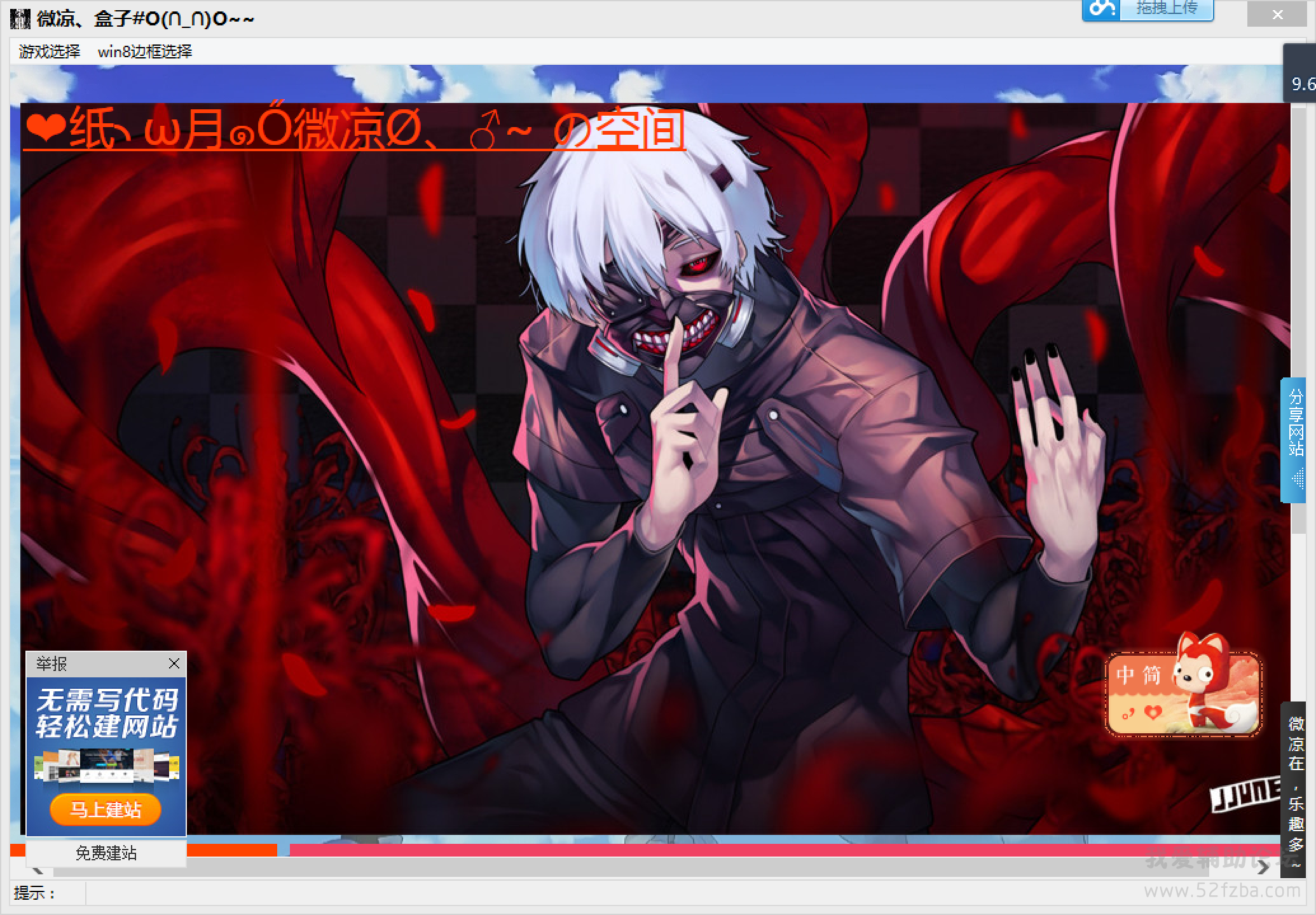The image size is (1316, 915).
Task: Click the 无需写代码轻松建网站 ad banner
Action: [106, 756]
